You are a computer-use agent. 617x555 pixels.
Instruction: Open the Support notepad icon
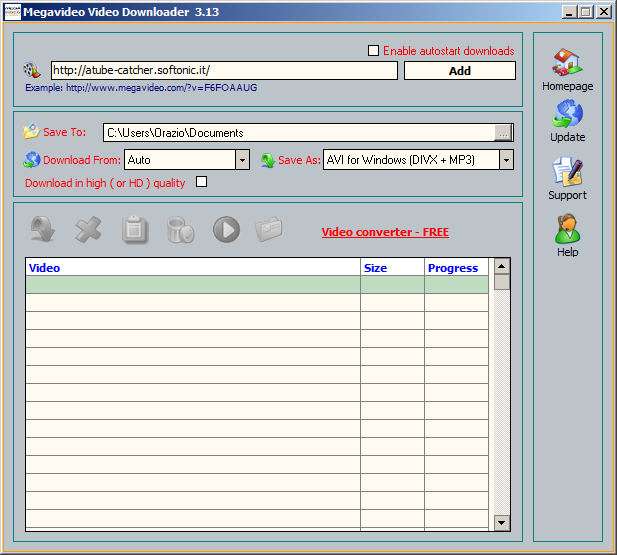tap(567, 171)
